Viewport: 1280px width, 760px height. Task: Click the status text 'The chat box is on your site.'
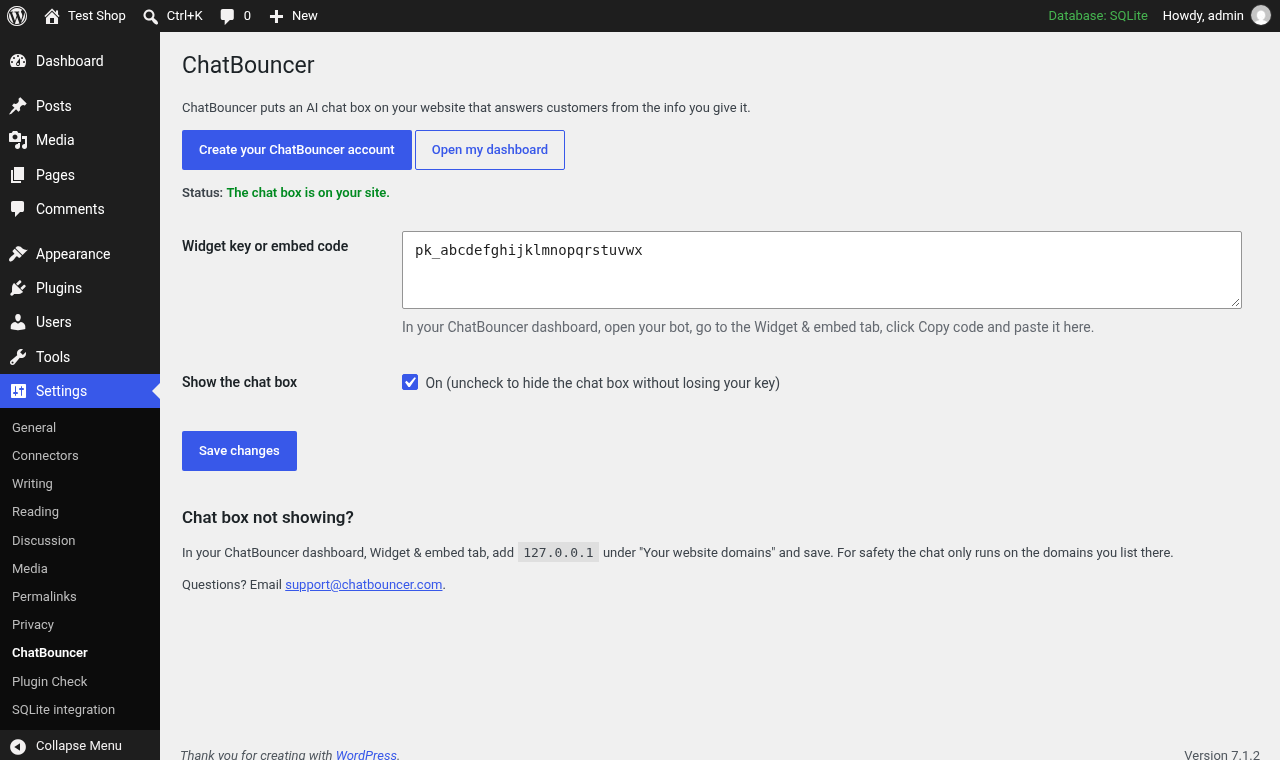[x=308, y=192]
